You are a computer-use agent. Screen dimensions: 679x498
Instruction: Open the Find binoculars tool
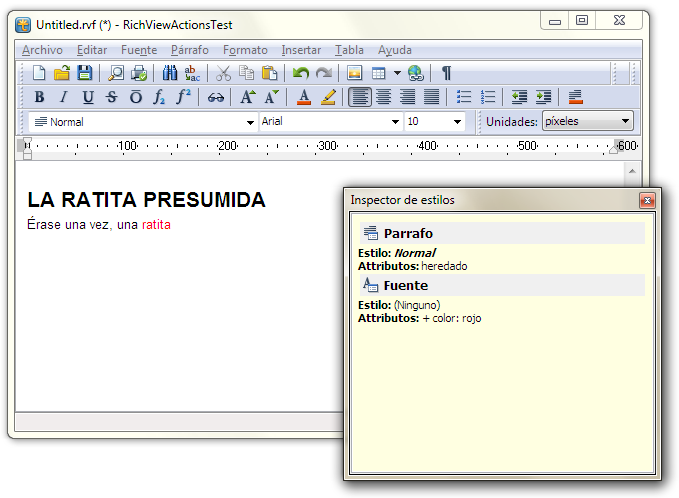[169, 73]
